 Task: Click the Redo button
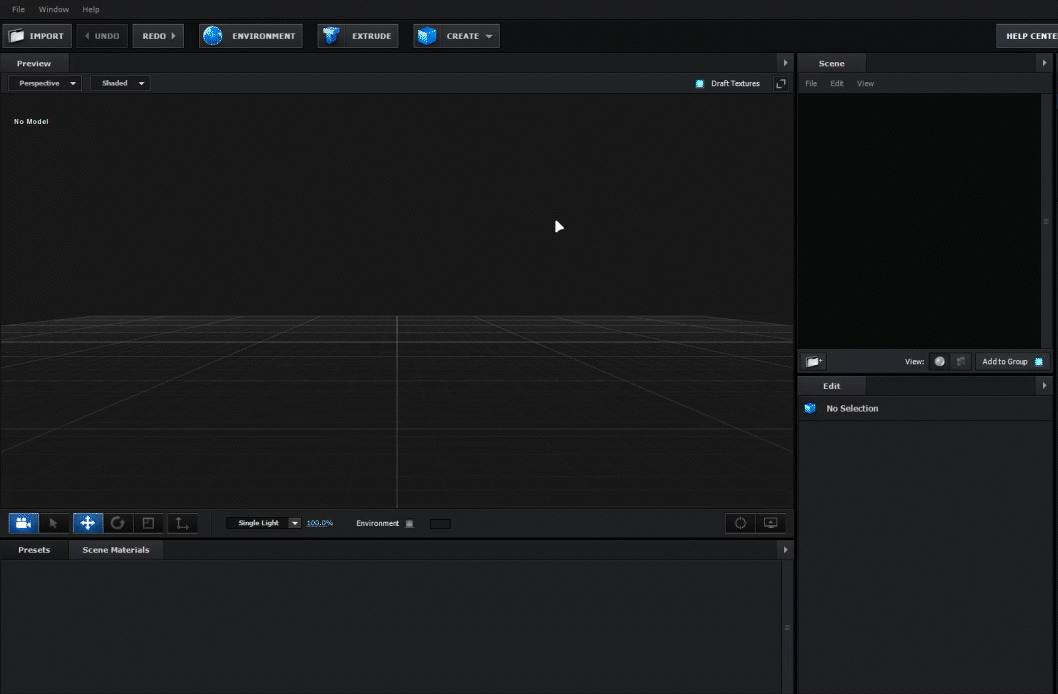[158, 36]
